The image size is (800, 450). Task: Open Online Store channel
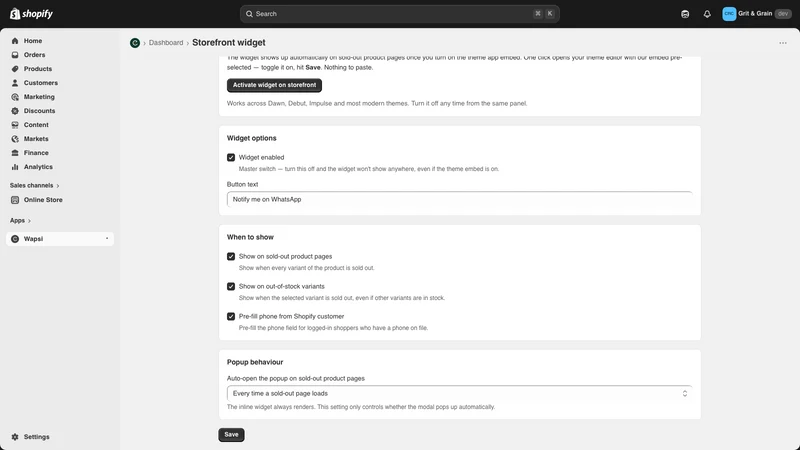43,200
